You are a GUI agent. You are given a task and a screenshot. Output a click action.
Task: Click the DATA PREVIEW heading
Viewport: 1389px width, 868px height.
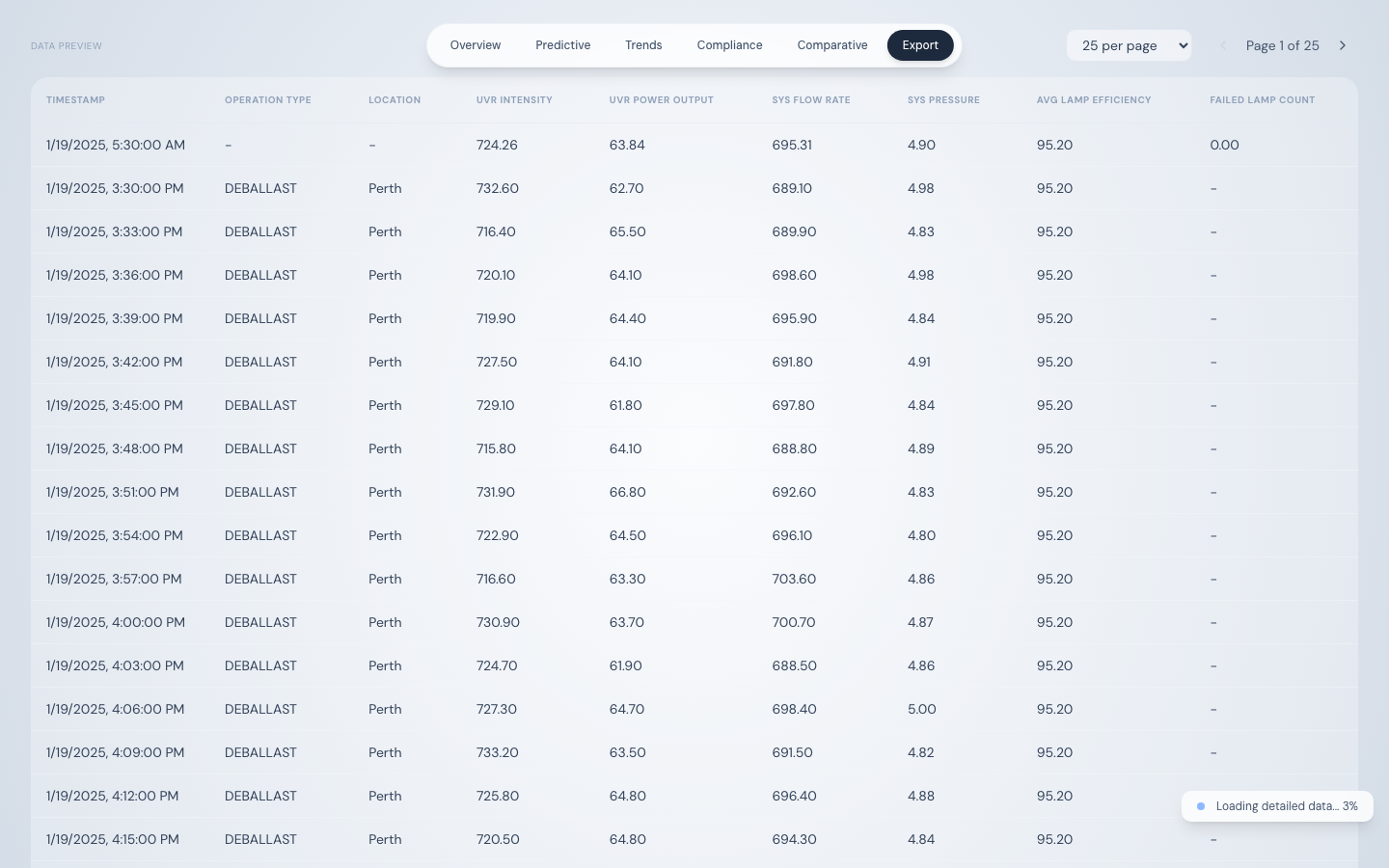(x=67, y=46)
